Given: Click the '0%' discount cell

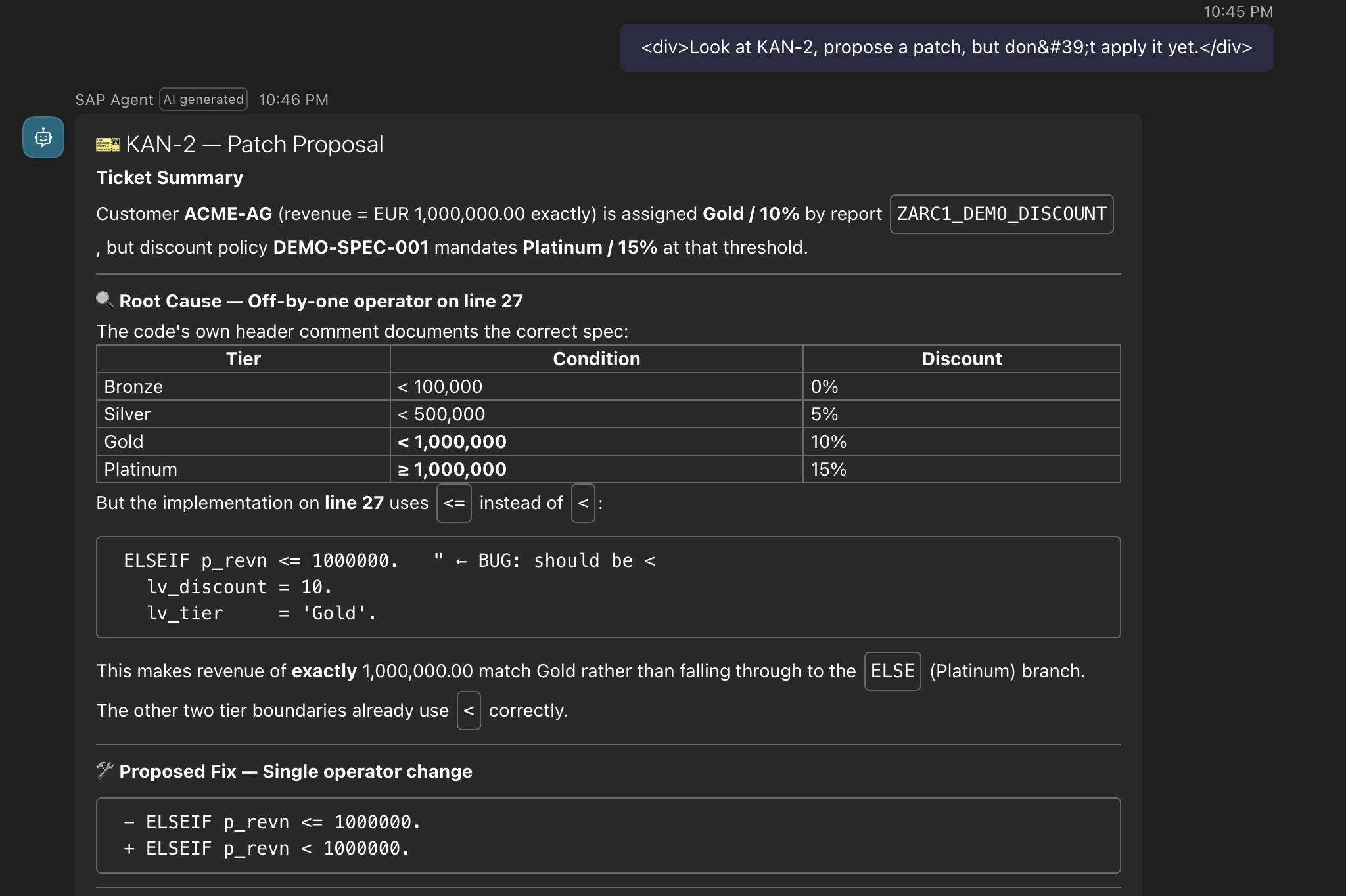Looking at the screenshot, I should point(962,386).
